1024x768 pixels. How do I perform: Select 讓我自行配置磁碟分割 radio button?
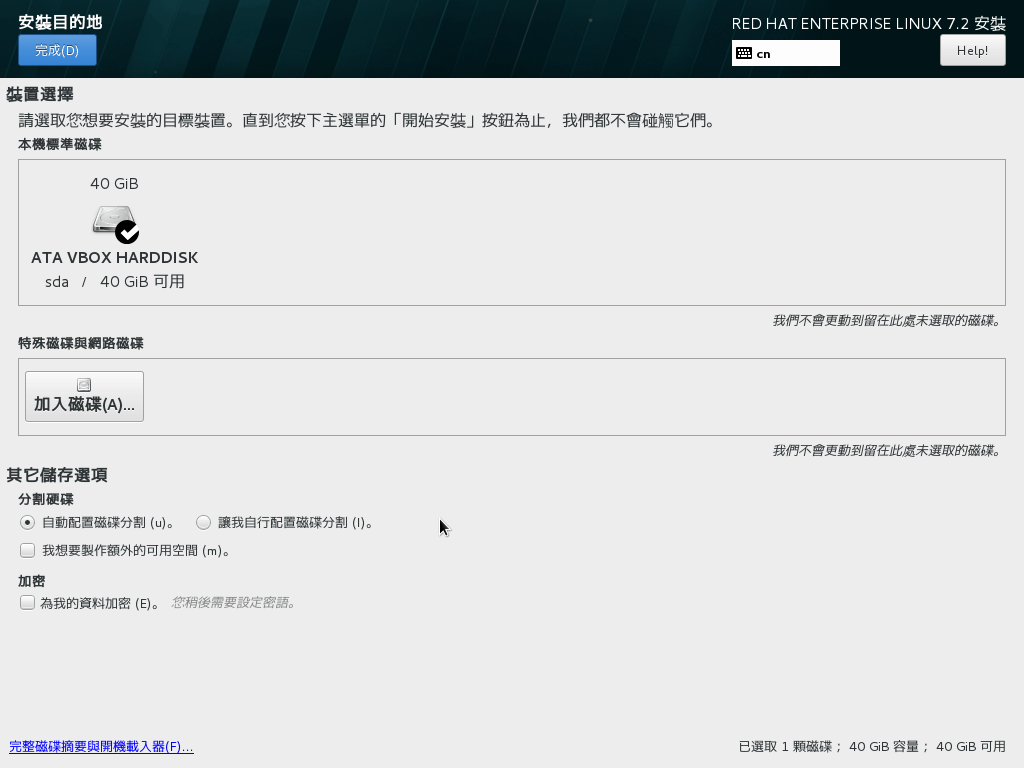204,522
